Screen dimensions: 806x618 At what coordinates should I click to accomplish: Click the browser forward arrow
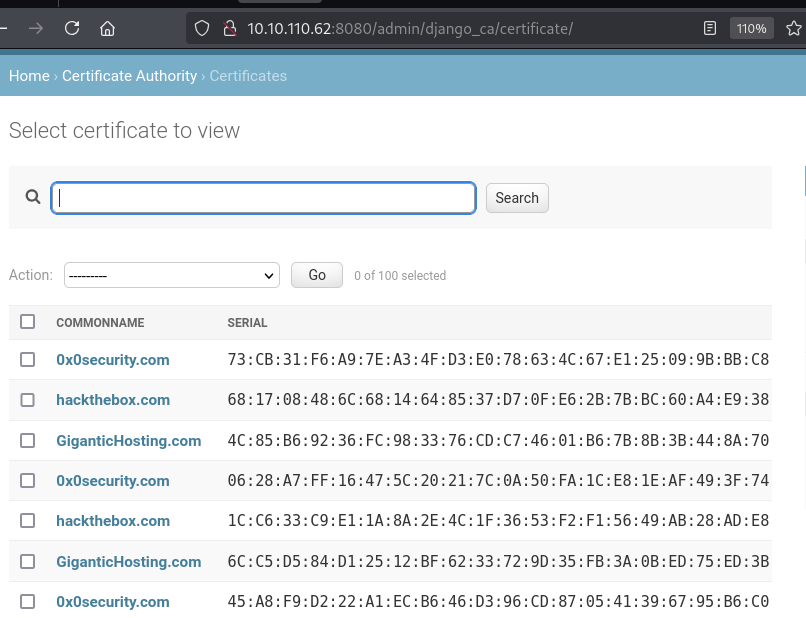(x=36, y=28)
